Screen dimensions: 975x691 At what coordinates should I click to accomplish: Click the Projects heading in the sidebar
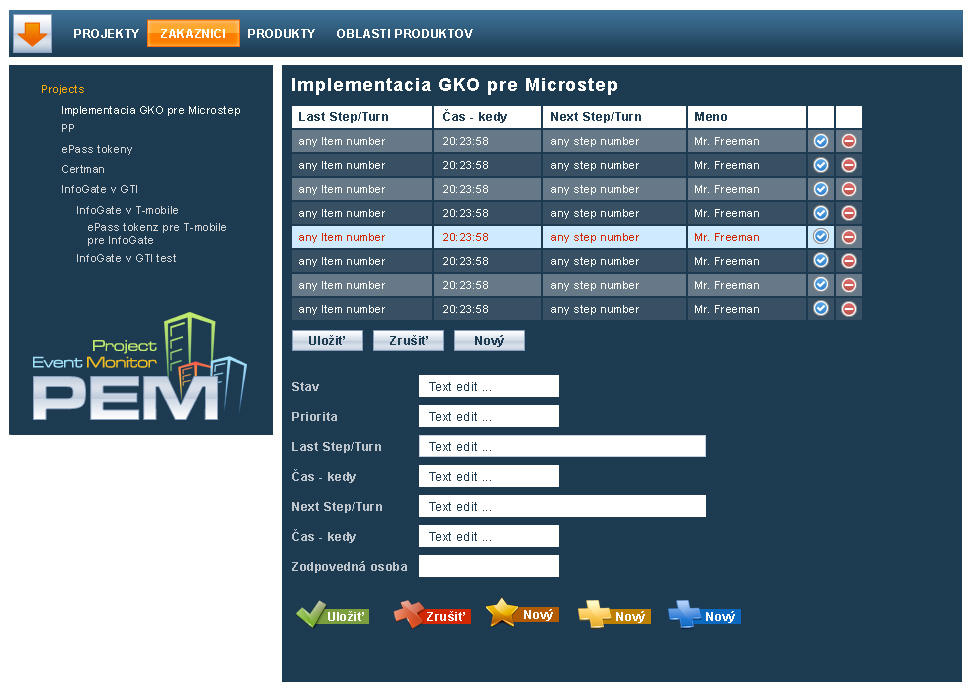tap(63, 90)
